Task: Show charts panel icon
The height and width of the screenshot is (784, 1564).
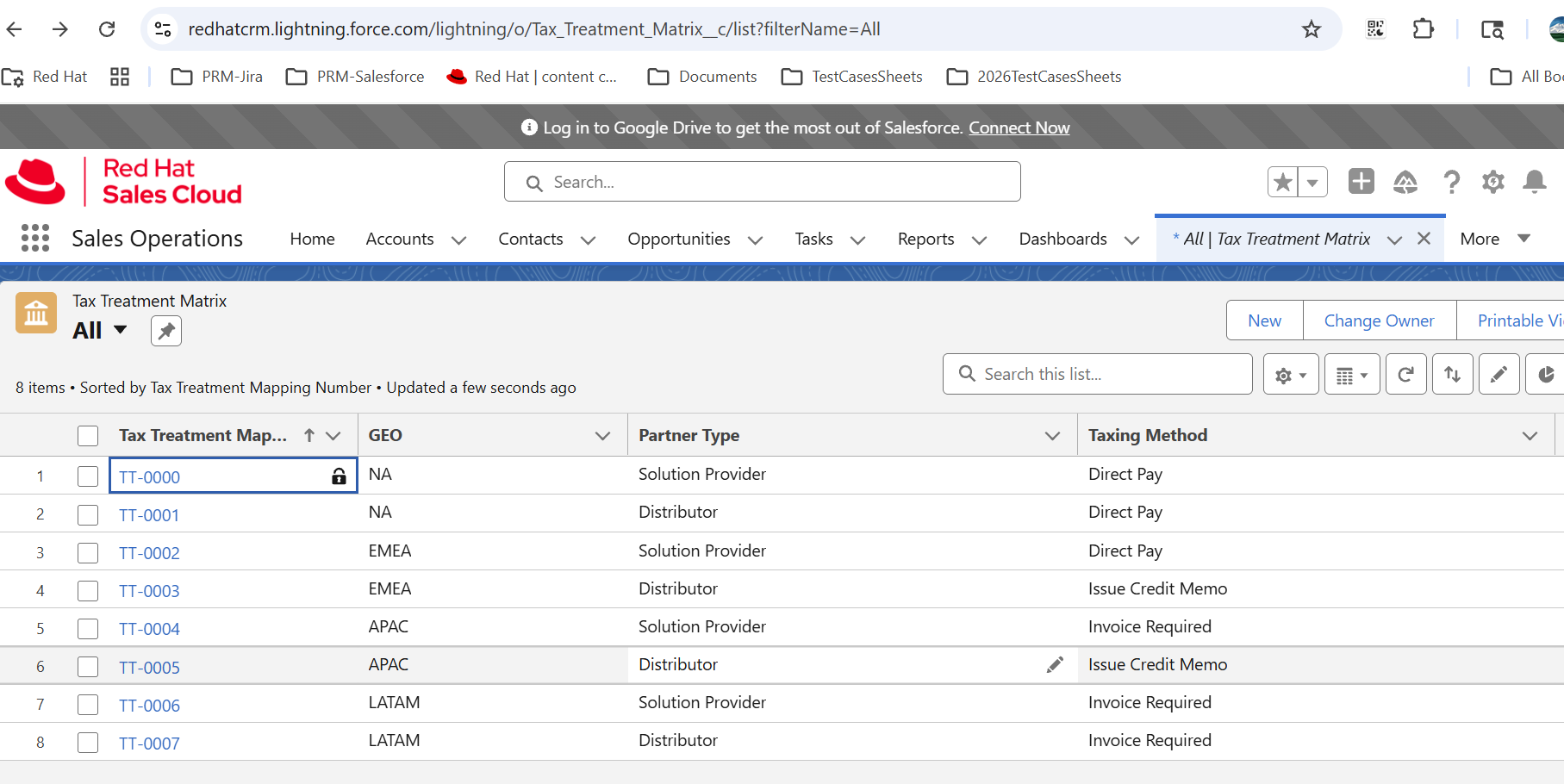Action: 1546,374
